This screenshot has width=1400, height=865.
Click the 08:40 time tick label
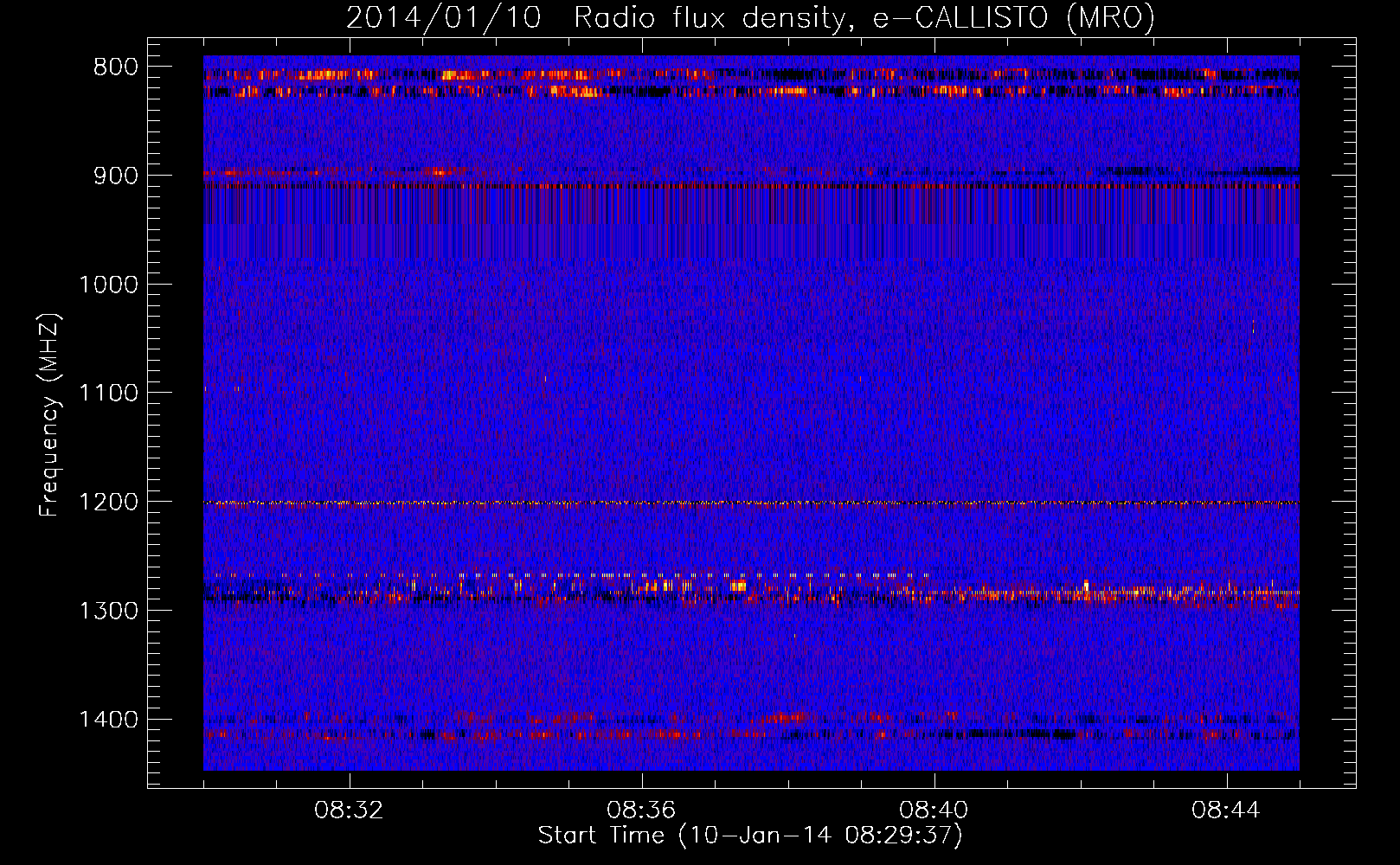click(x=934, y=811)
